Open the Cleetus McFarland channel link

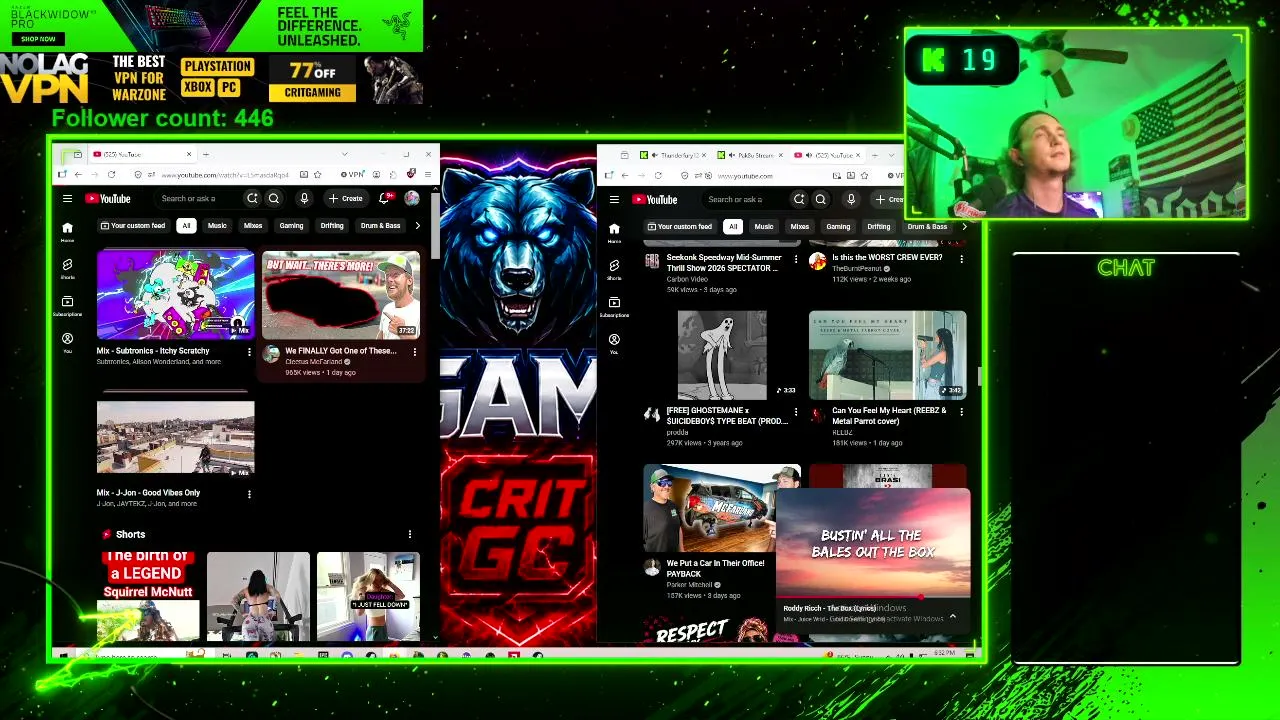coord(313,362)
